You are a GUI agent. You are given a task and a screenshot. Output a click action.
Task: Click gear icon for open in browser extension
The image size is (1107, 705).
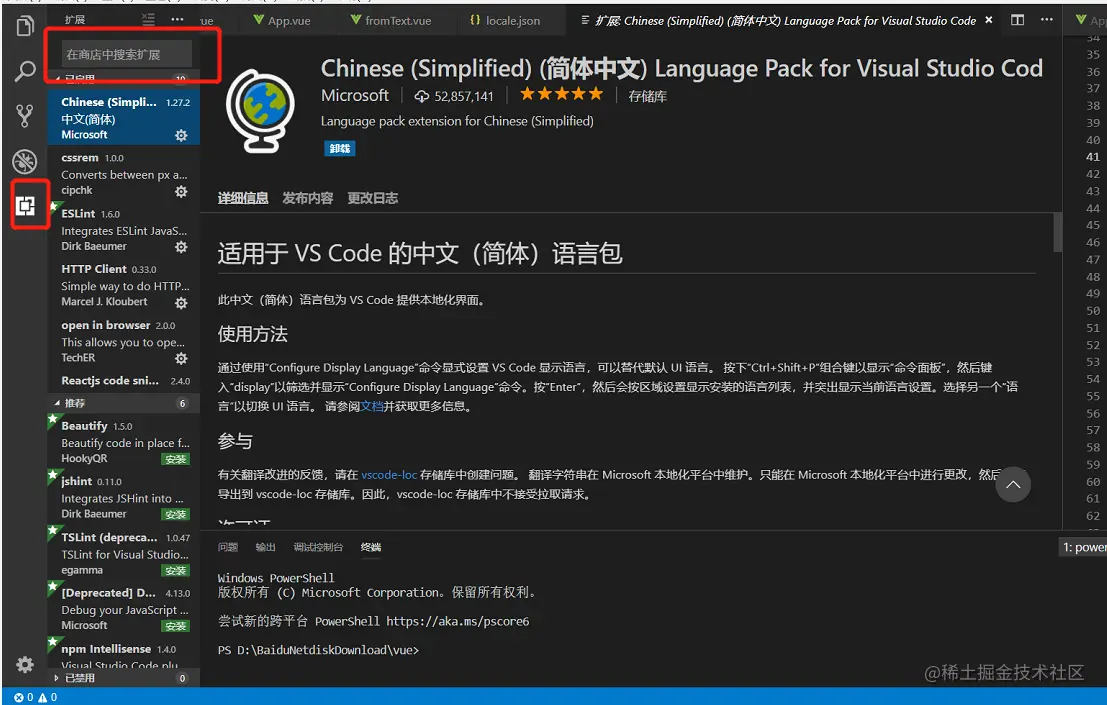181,358
